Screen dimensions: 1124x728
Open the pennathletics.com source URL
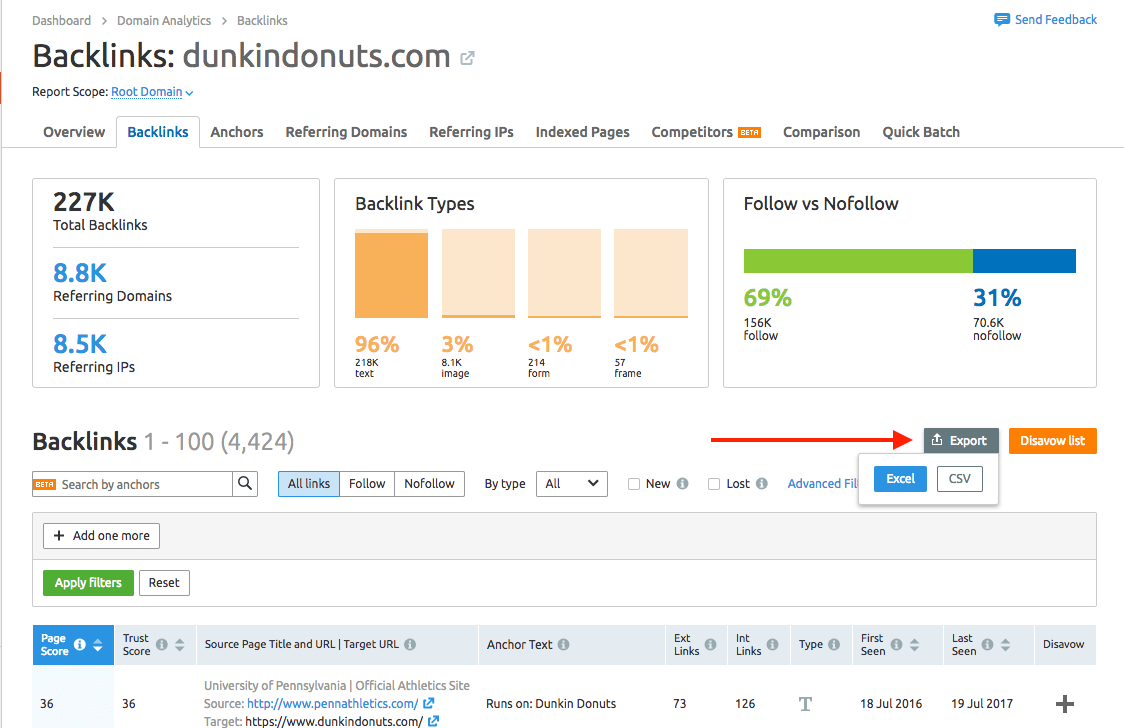pos(333,704)
